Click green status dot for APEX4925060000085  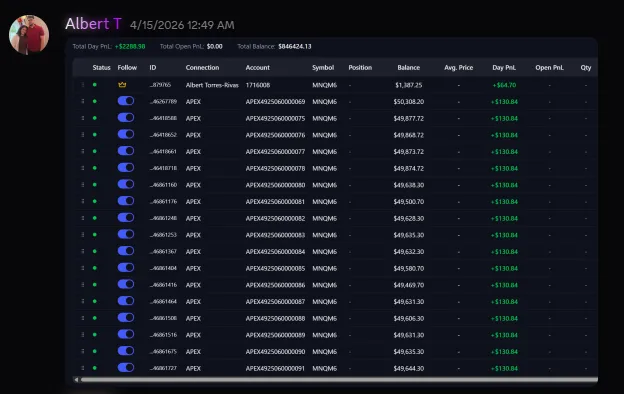[95, 268]
